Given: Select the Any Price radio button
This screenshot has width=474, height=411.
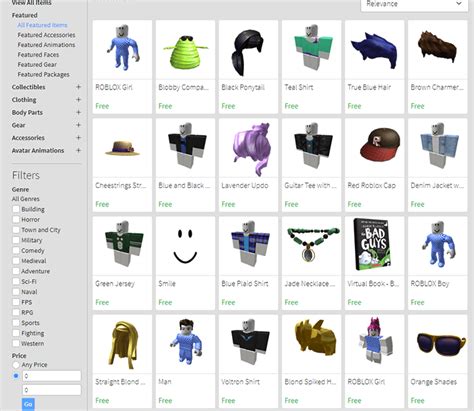Looking at the screenshot, I should [x=16, y=365].
